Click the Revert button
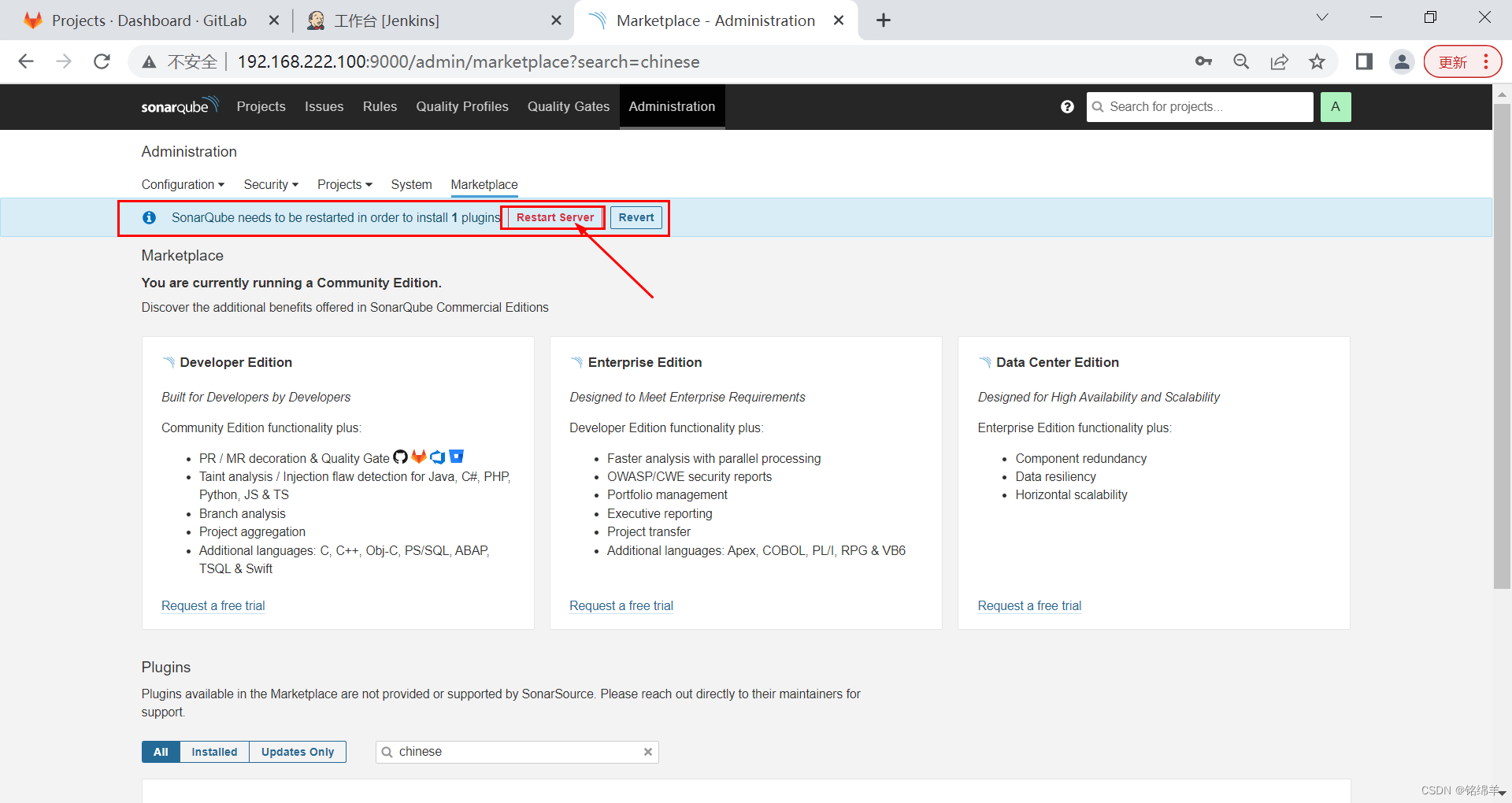 636,217
